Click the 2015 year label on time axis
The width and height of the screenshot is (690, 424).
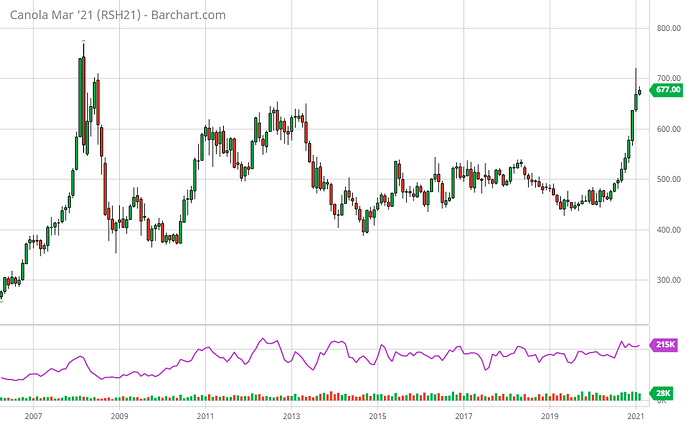377,414
